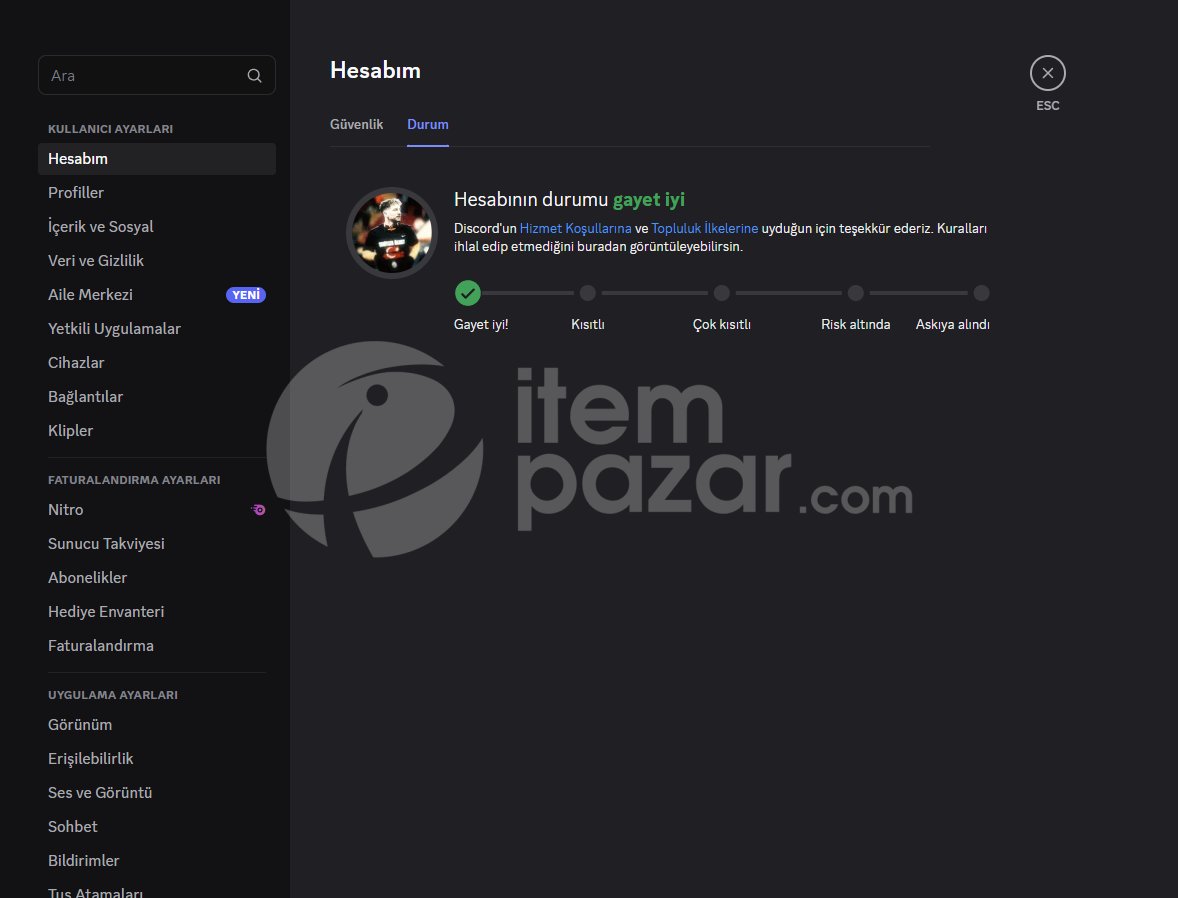This screenshot has height=898, width=1178.
Task: Click the FATURALANDIRMA AYARLARI section header
Action: (134, 480)
